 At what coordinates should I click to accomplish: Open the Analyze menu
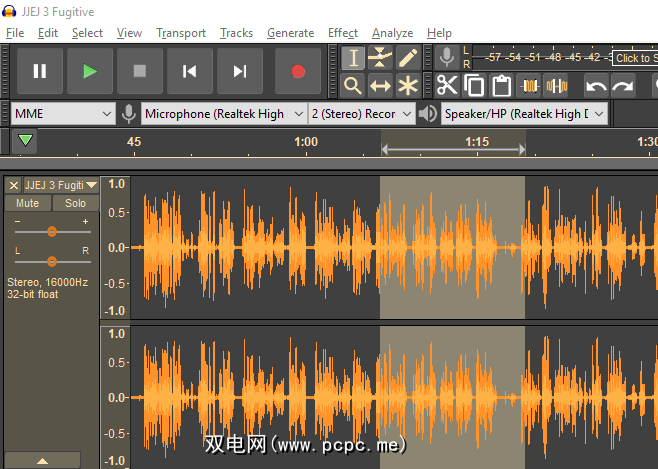(392, 33)
